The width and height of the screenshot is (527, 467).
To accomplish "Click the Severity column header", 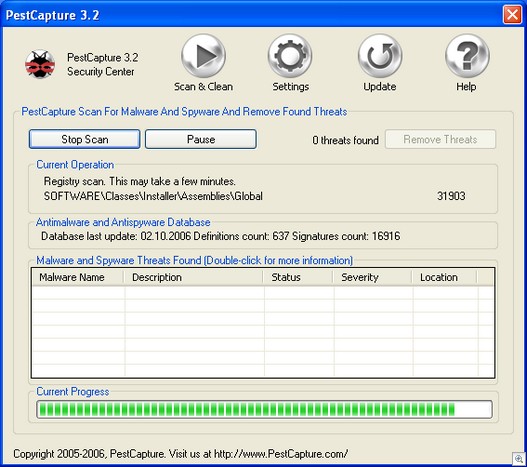I will (x=372, y=277).
